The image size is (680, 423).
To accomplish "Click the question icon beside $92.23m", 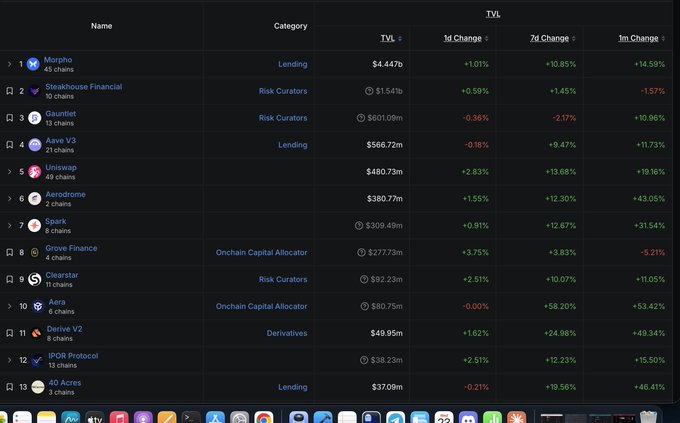I will pyautogui.click(x=364, y=279).
